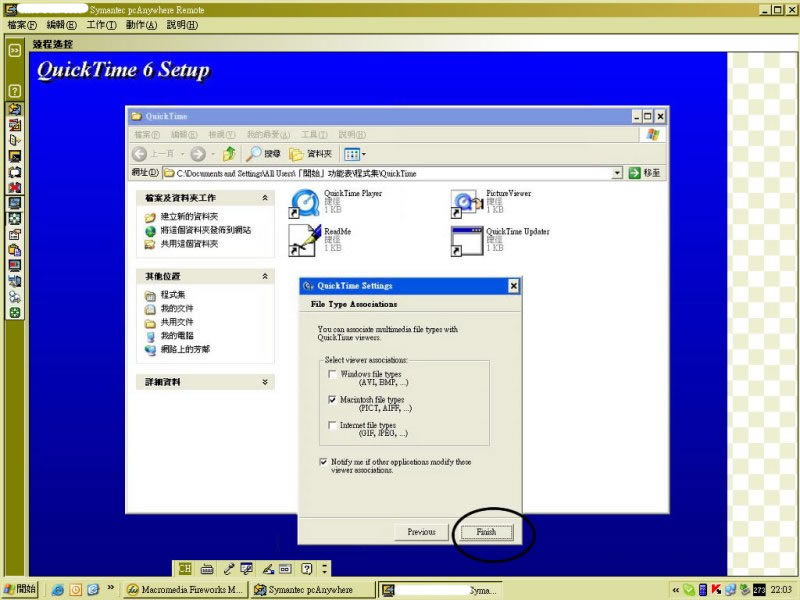Click share this folder link
800x600 pixels.
click(x=189, y=244)
